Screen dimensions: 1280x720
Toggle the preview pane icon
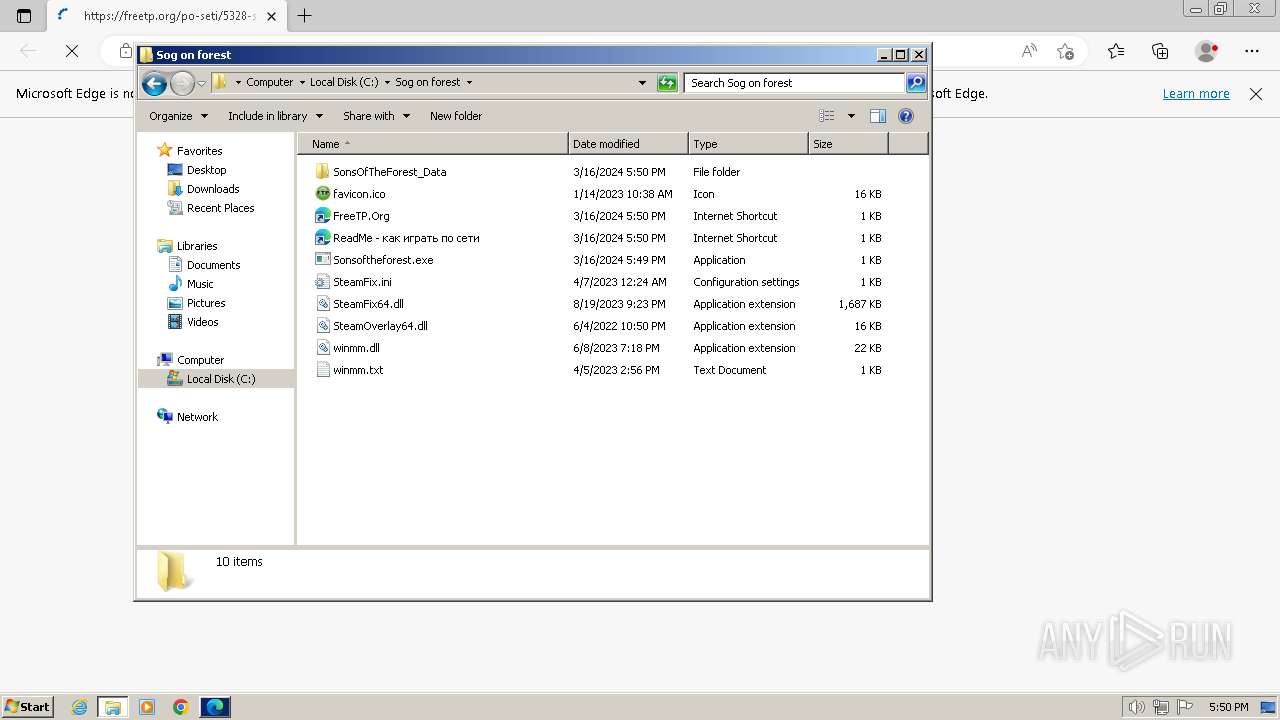point(877,116)
